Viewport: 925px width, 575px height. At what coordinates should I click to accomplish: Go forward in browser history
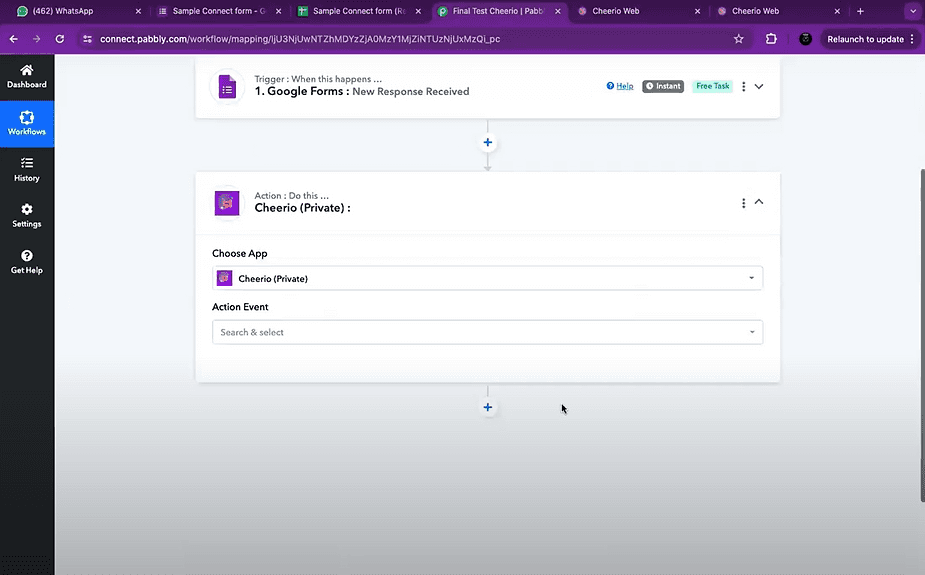37,39
